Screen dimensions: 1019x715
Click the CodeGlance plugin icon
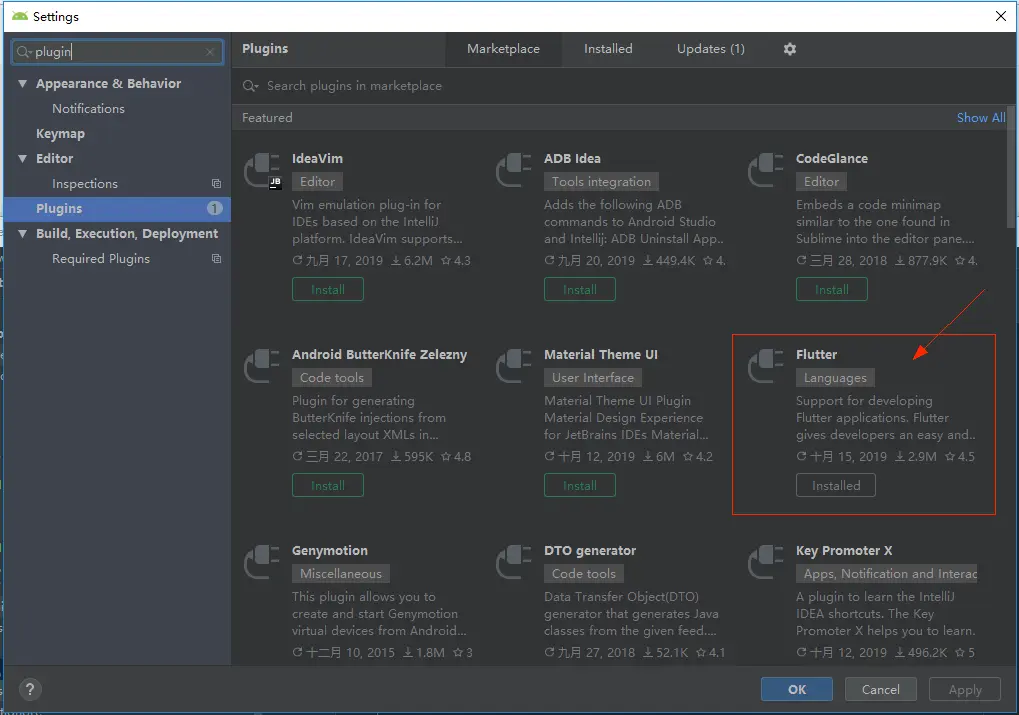(766, 170)
